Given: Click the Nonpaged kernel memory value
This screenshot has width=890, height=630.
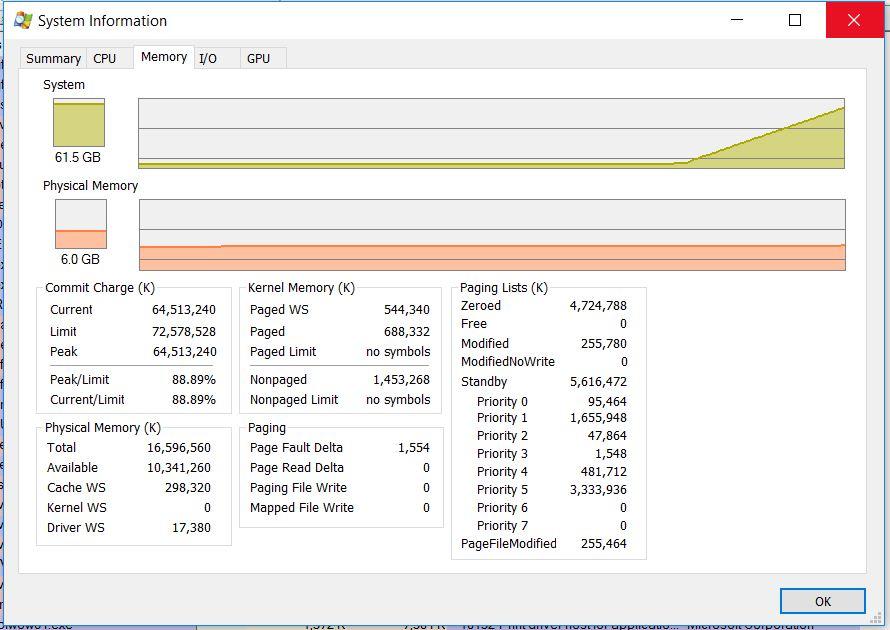Looking at the screenshot, I should point(401,380).
